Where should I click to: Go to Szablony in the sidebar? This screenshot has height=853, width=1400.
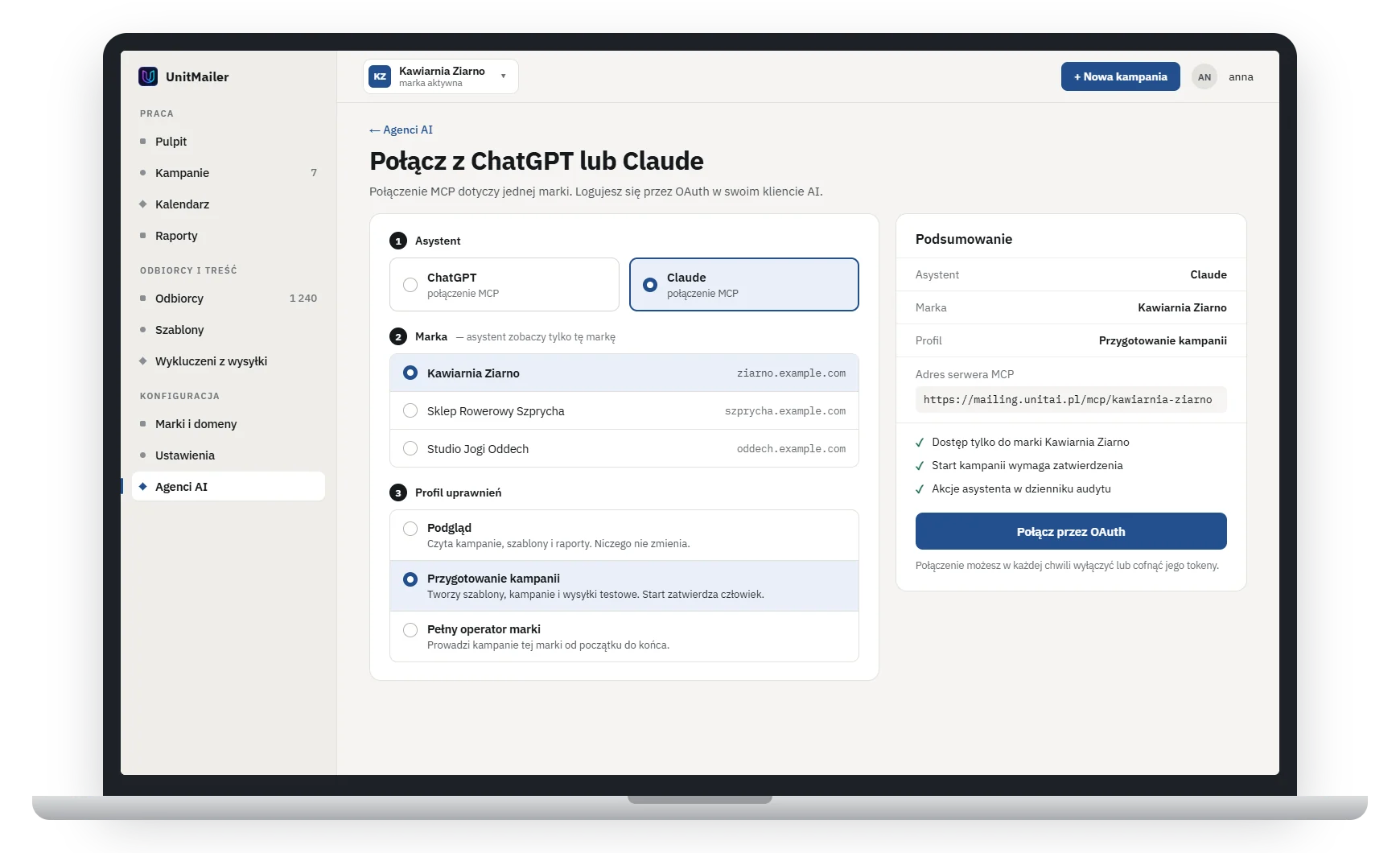pyautogui.click(x=229, y=330)
